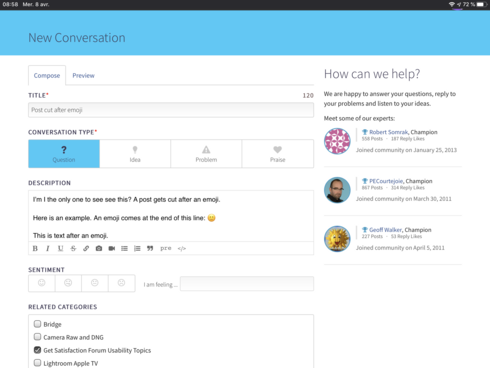490x368 pixels.
Task: Apply strikethrough formatting in editor toolbar
Action: [x=73, y=248]
